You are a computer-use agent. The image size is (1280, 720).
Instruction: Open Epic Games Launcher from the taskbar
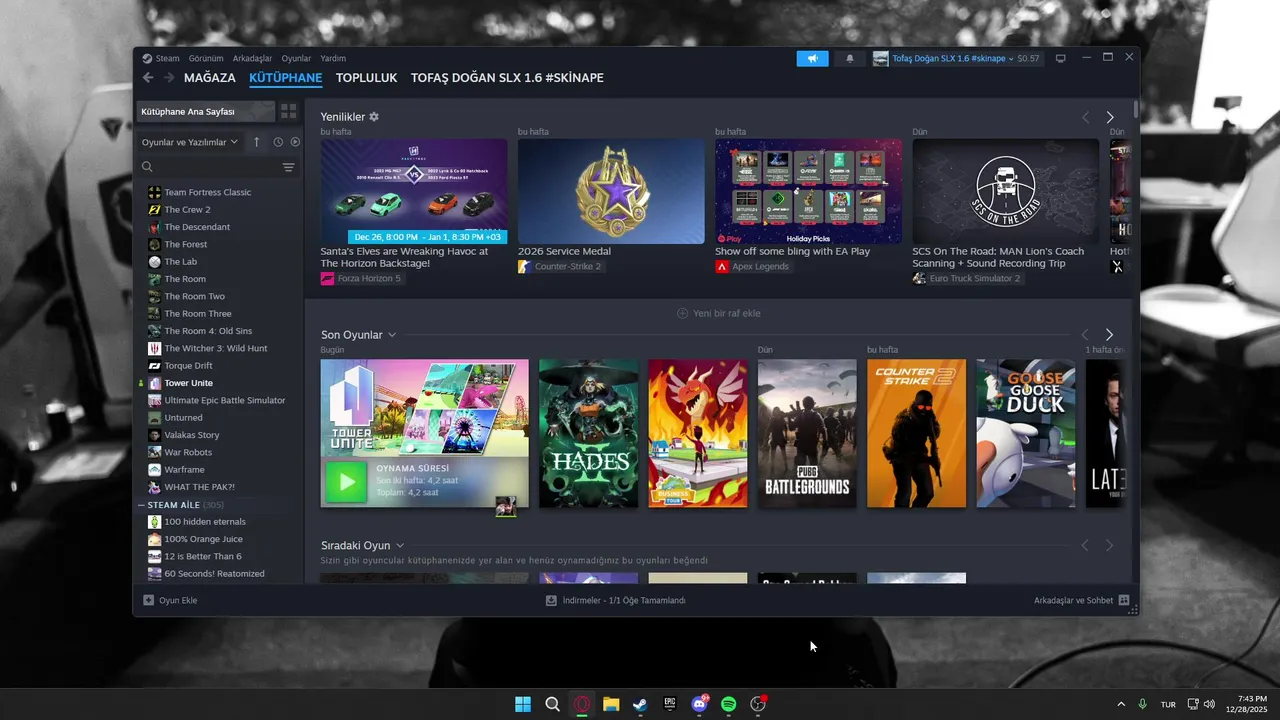(x=670, y=704)
